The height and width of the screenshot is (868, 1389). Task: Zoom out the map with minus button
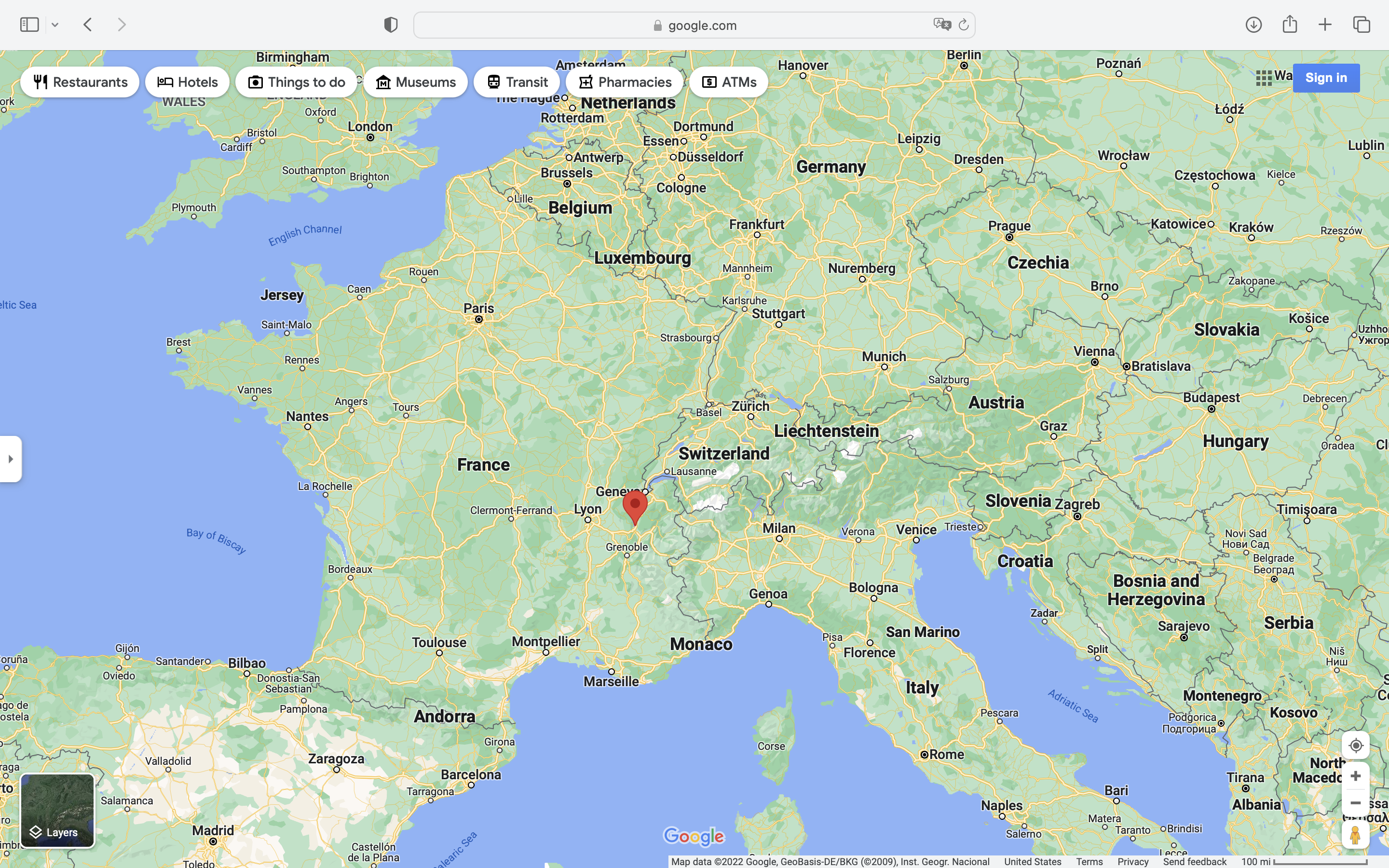coord(1355,802)
